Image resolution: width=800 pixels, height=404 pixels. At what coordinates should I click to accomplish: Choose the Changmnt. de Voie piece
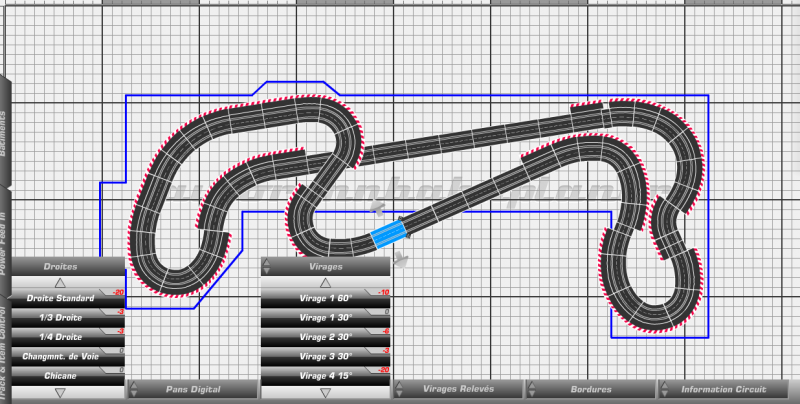62,356
